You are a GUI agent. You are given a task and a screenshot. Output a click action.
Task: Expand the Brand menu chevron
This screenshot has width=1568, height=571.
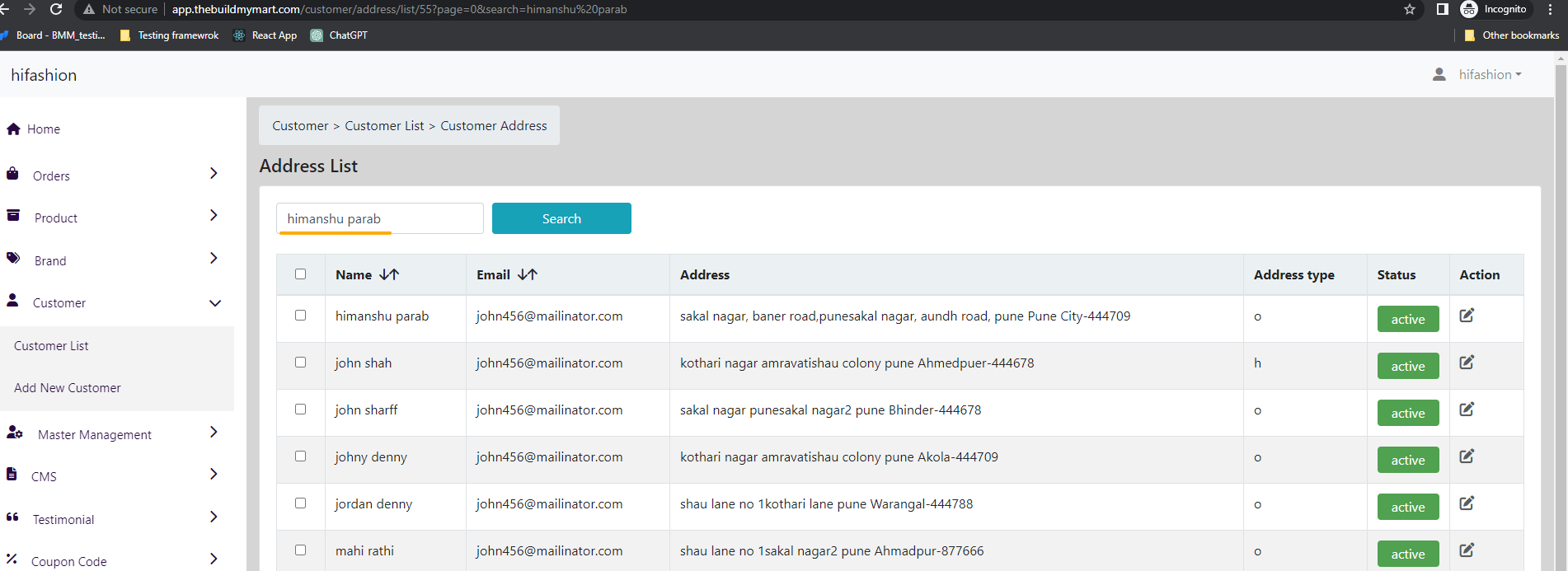214,258
